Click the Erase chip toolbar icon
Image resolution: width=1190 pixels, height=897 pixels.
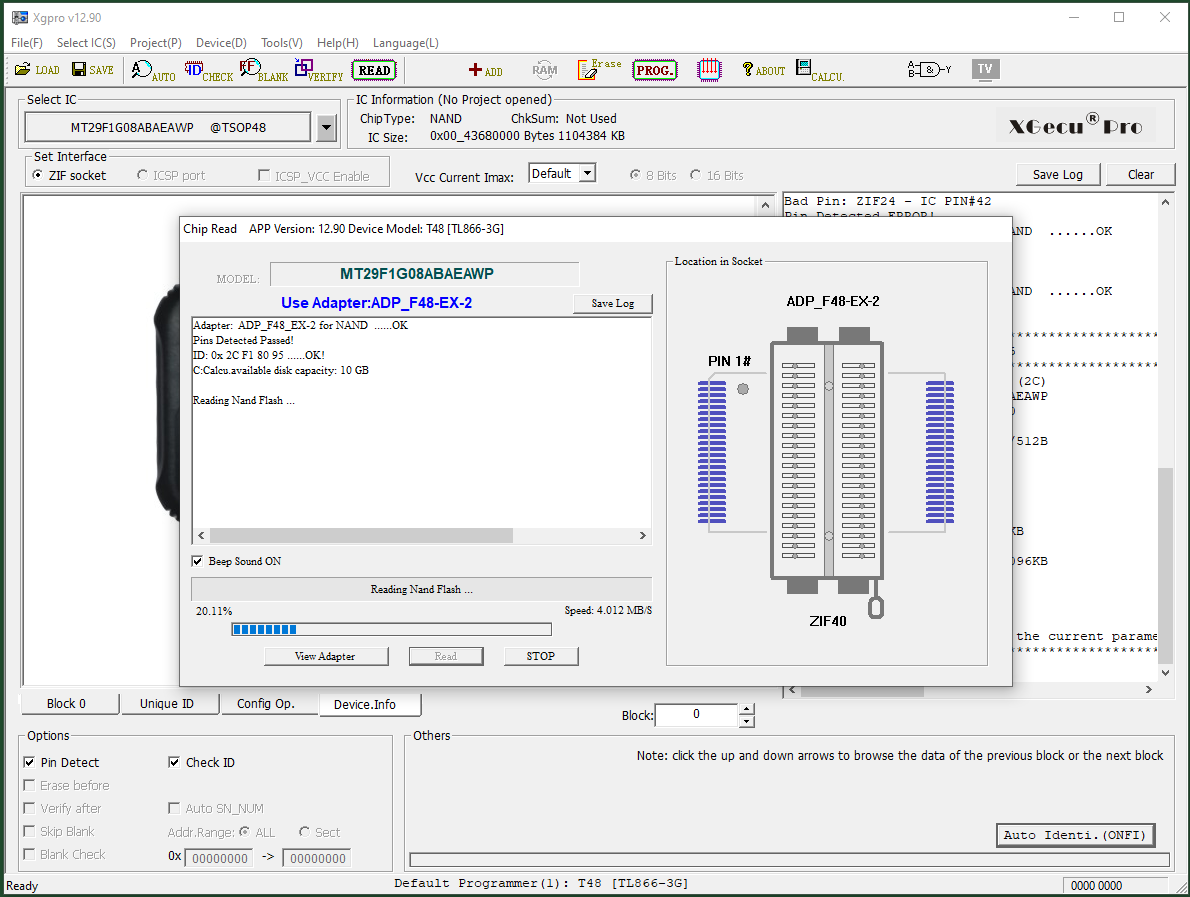click(599, 70)
